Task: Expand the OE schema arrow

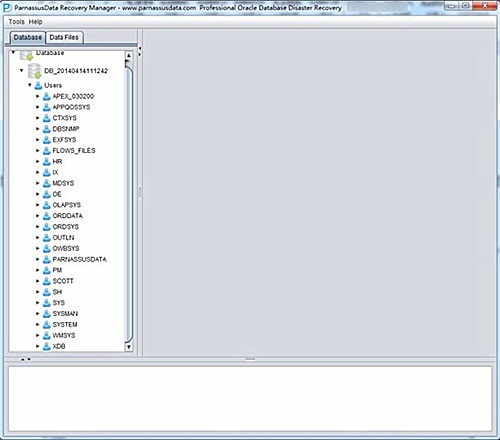Action: click(38, 194)
